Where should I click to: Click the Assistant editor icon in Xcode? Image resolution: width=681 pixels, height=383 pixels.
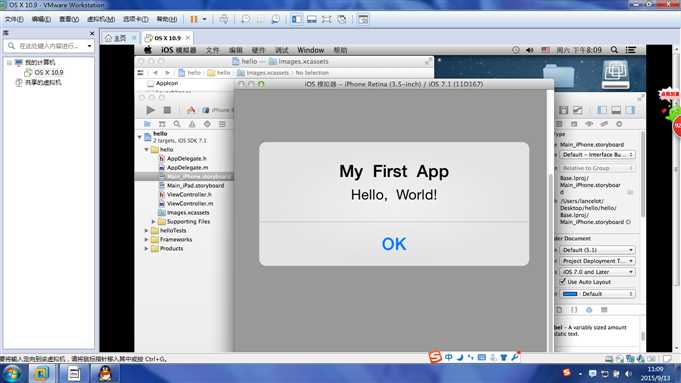pyautogui.click(x=577, y=110)
